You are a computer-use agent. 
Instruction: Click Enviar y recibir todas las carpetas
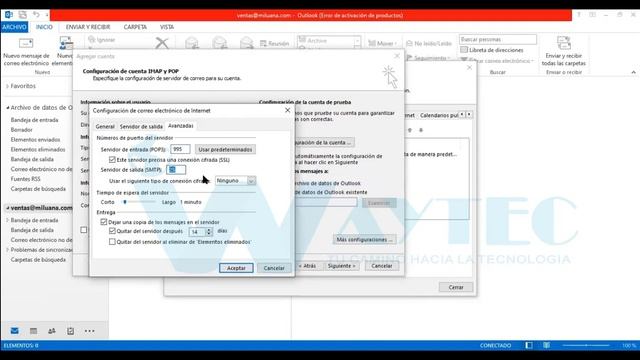point(564,51)
